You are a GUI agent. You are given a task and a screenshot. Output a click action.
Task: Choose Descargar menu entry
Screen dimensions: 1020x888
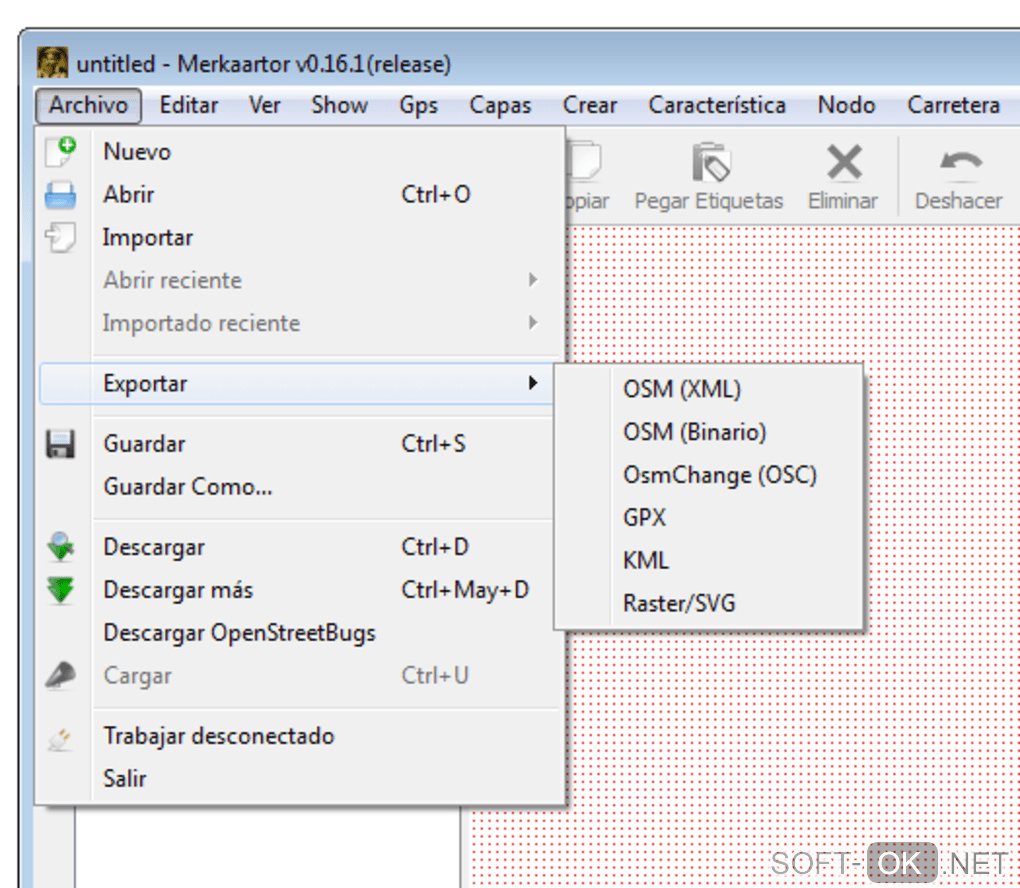pos(299,546)
